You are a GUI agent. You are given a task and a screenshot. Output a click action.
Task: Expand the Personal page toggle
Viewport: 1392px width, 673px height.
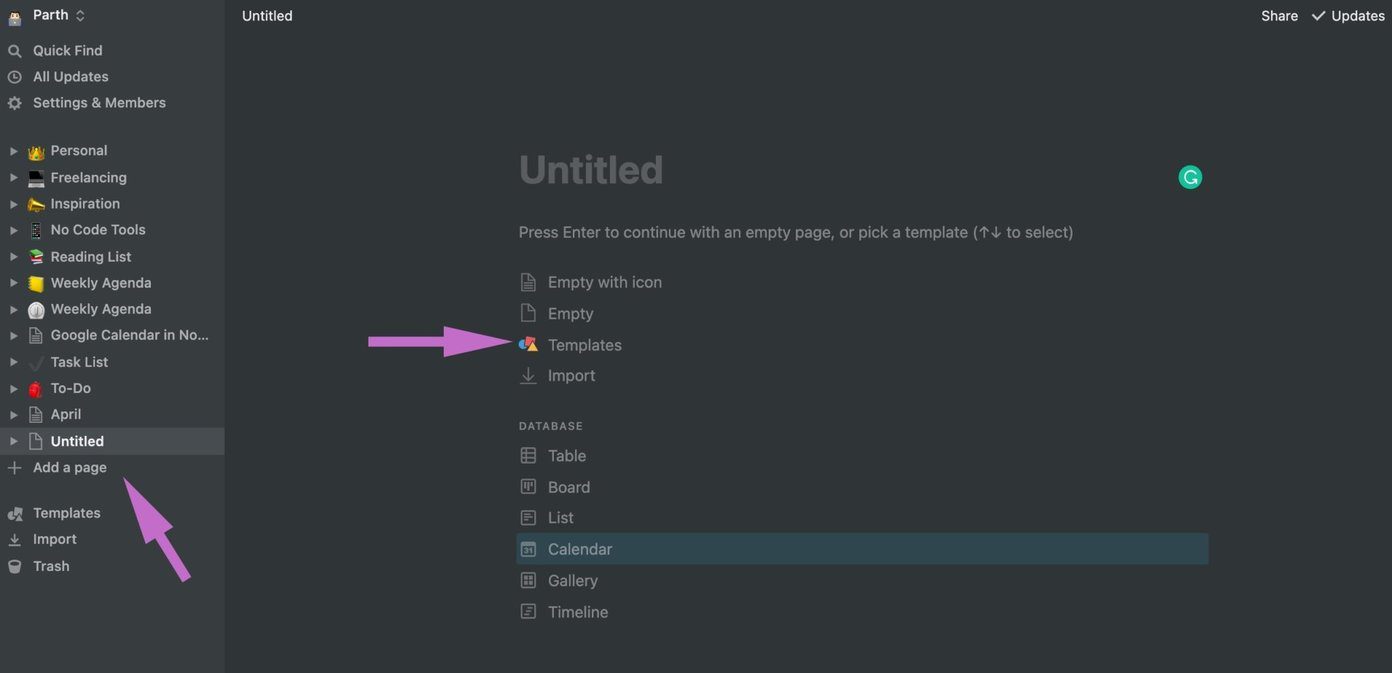14,151
